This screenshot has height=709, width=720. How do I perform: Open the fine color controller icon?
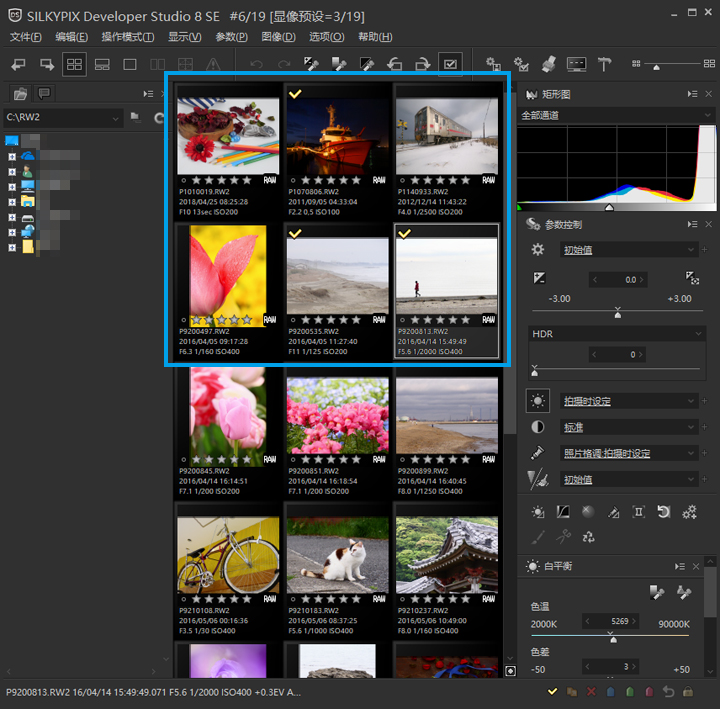coord(613,512)
